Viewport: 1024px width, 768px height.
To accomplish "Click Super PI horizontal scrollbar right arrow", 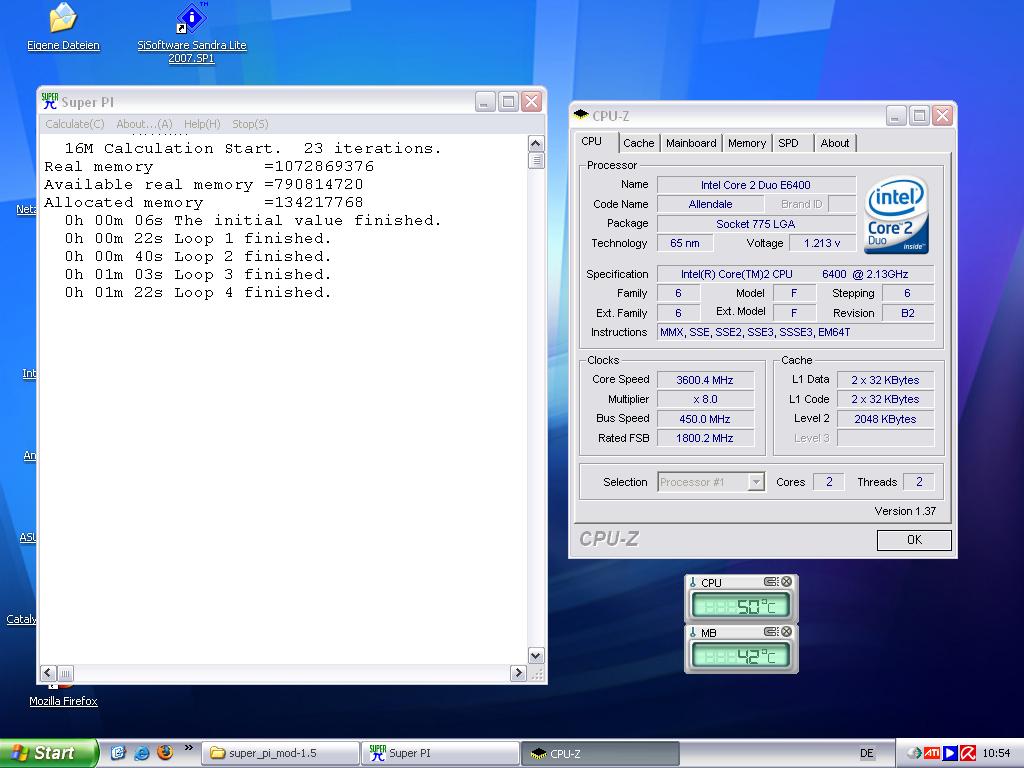I will [x=518, y=673].
